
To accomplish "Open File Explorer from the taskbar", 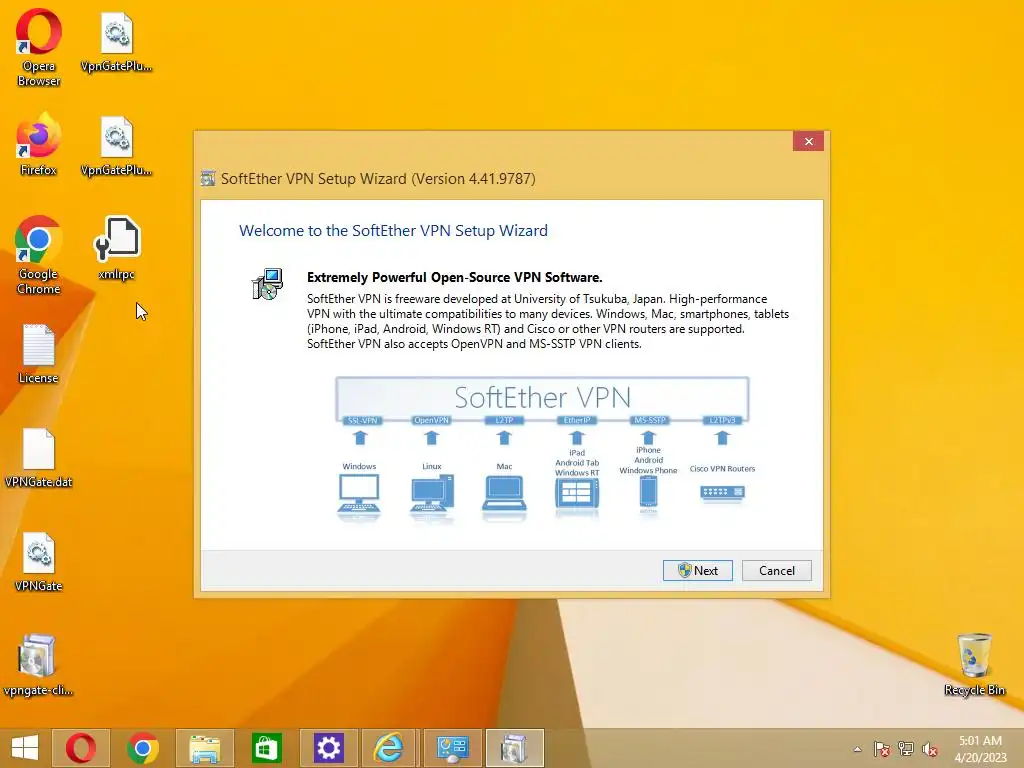I will [204, 748].
